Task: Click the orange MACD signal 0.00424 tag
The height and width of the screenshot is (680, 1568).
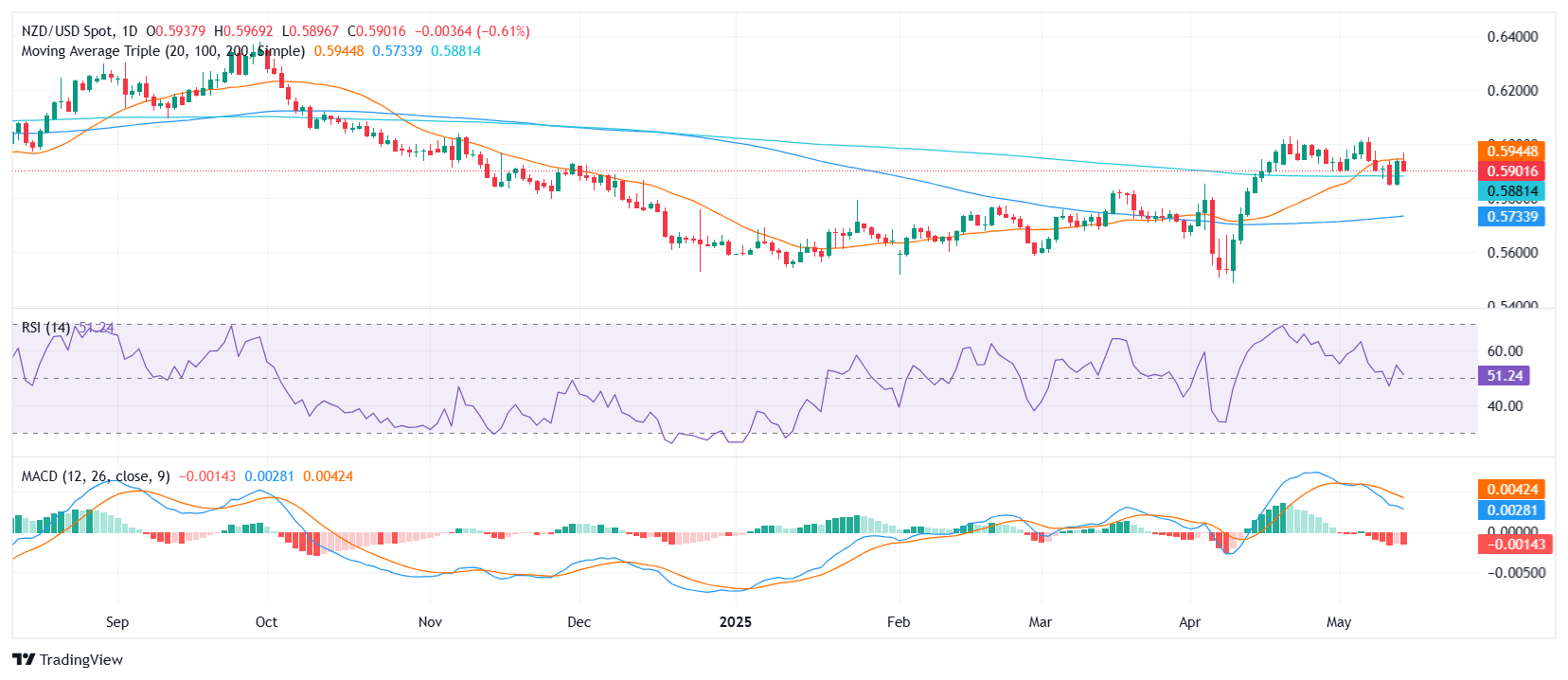Action: click(1511, 490)
